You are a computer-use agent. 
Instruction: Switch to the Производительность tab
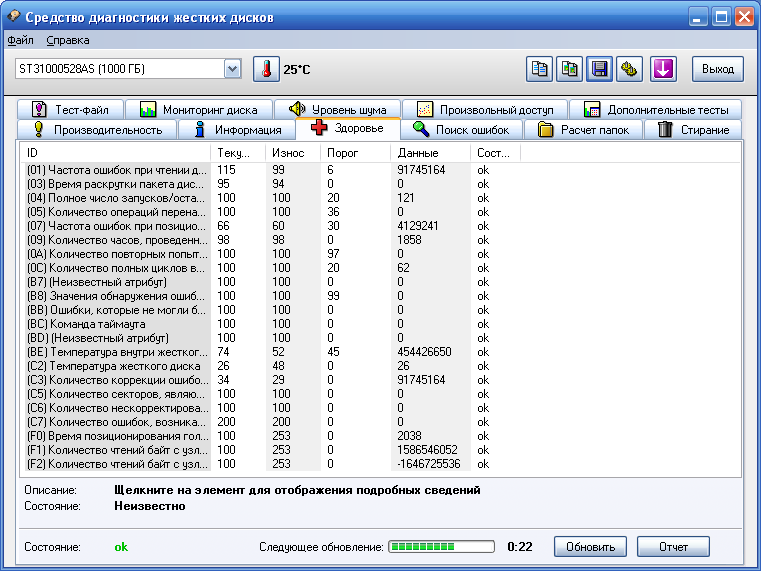98,130
